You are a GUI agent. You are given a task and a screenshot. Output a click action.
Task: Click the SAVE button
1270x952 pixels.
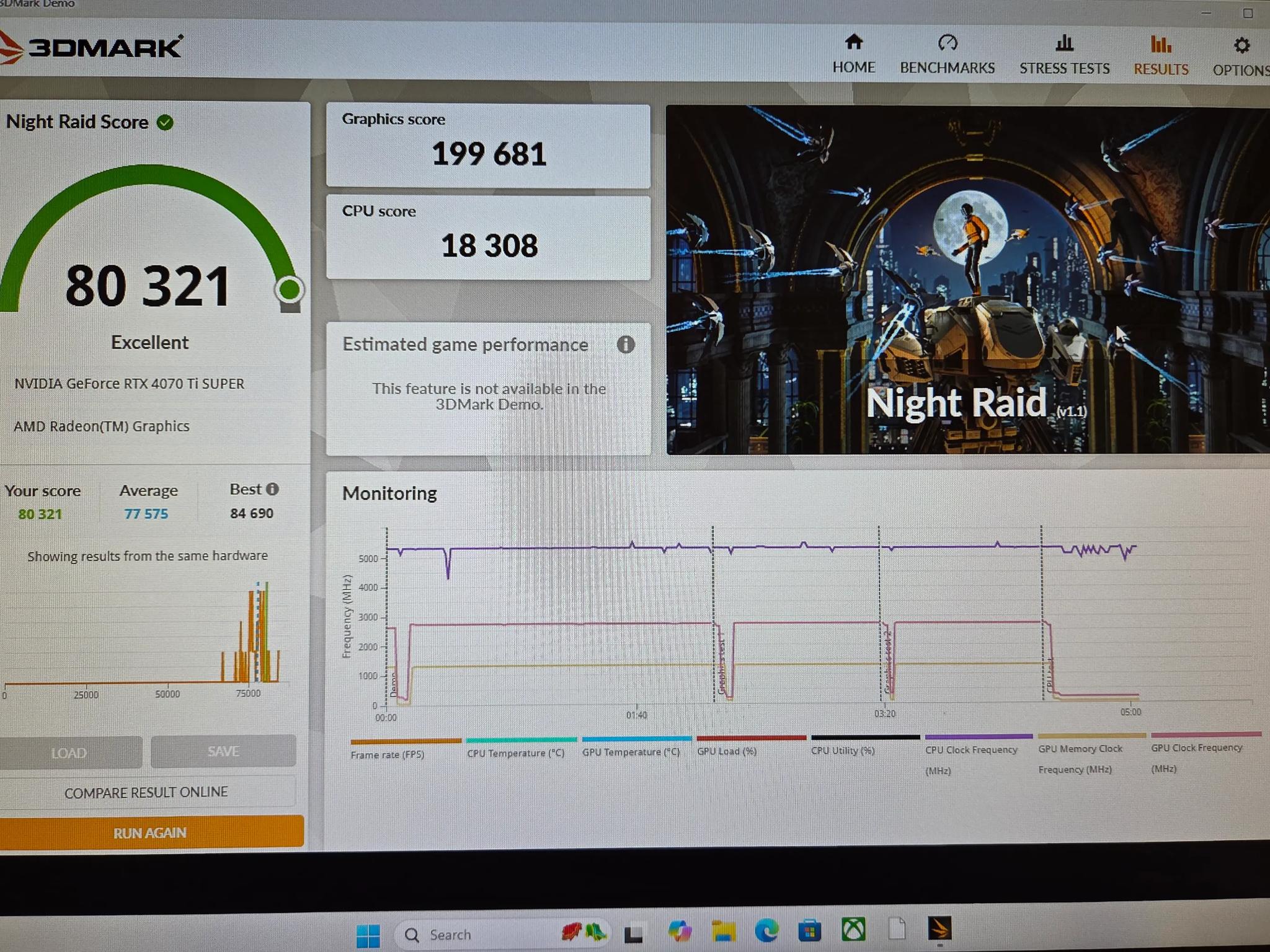click(x=223, y=751)
